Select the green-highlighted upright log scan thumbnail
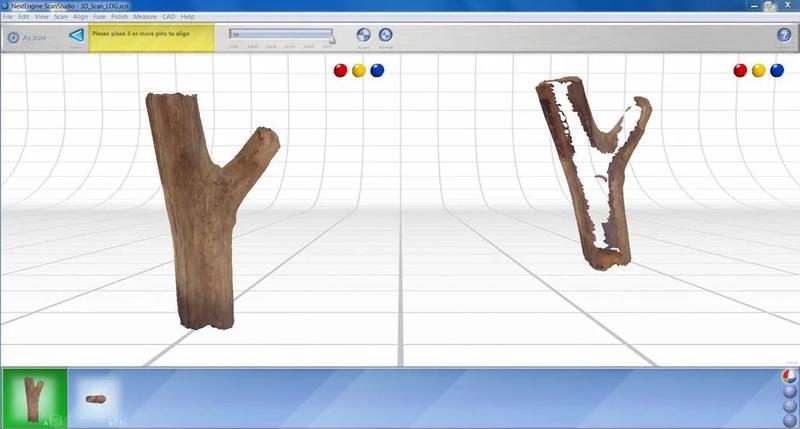 [34, 398]
